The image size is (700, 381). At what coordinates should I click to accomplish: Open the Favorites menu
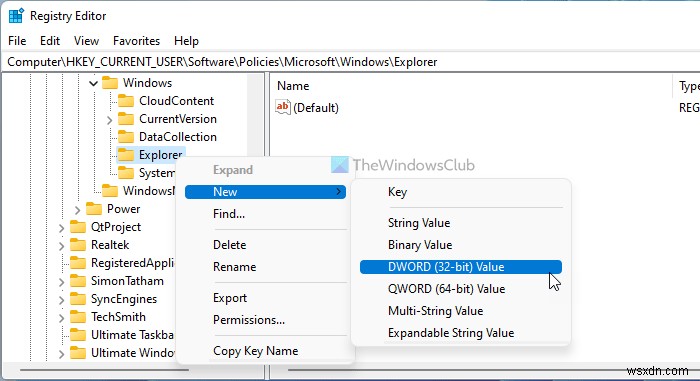pos(136,41)
